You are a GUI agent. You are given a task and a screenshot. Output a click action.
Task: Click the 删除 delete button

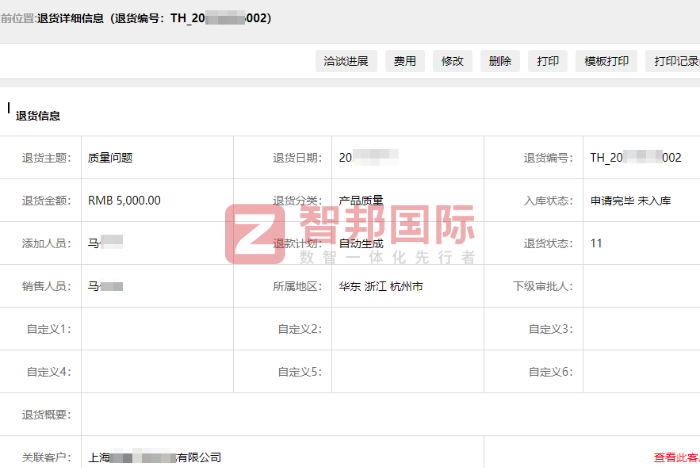tap(500, 61)
